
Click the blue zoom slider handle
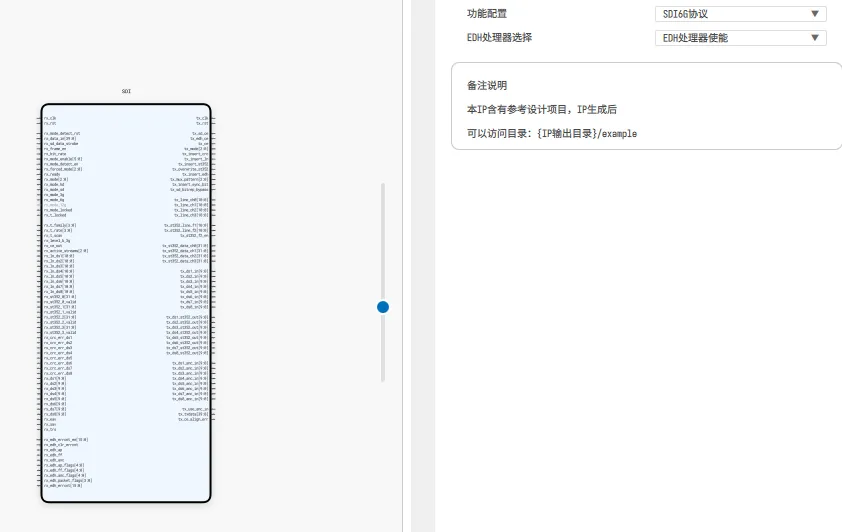click(x=383, y=307)
